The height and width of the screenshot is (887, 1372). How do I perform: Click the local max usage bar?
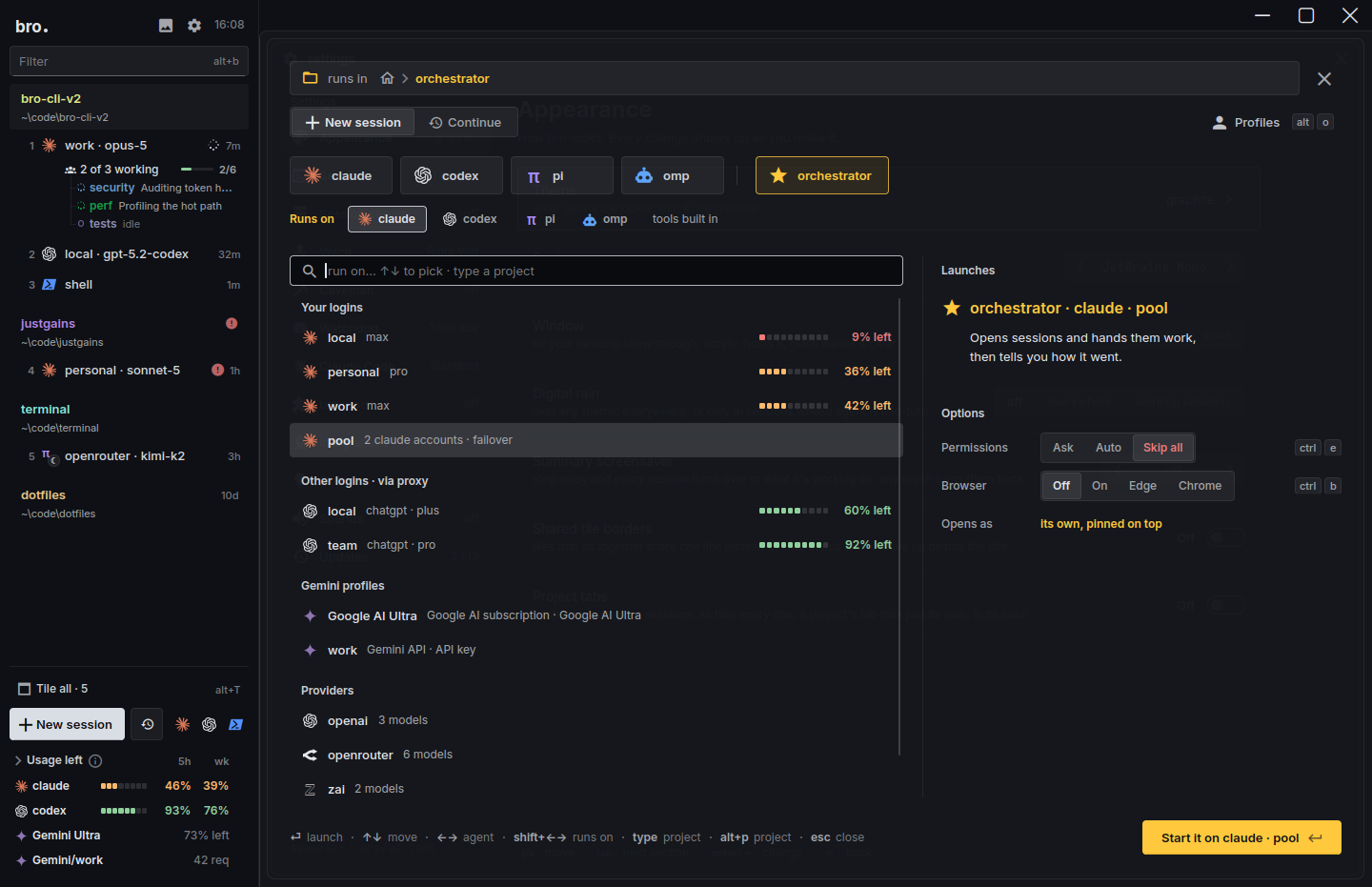pos(794,337)
